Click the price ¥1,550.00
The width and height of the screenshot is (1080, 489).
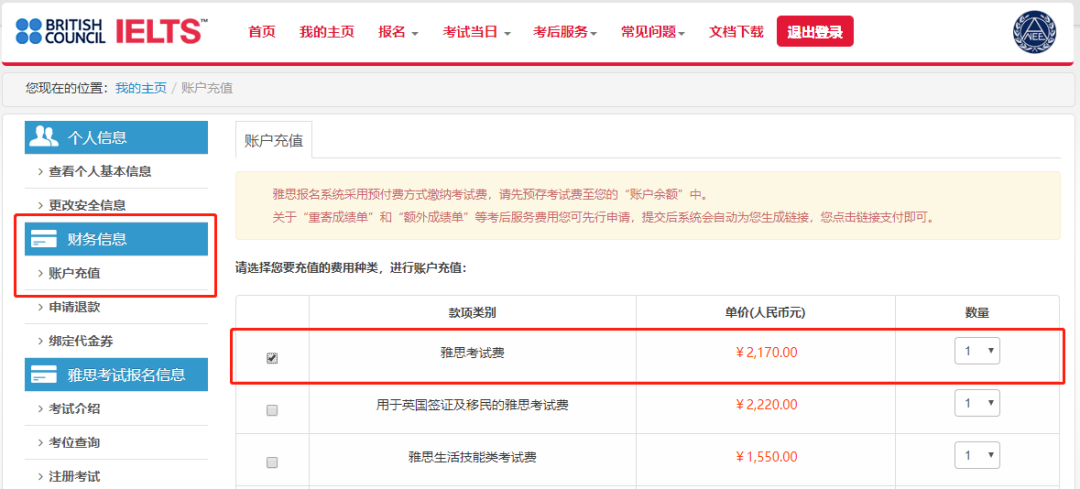tap(767, 457)
